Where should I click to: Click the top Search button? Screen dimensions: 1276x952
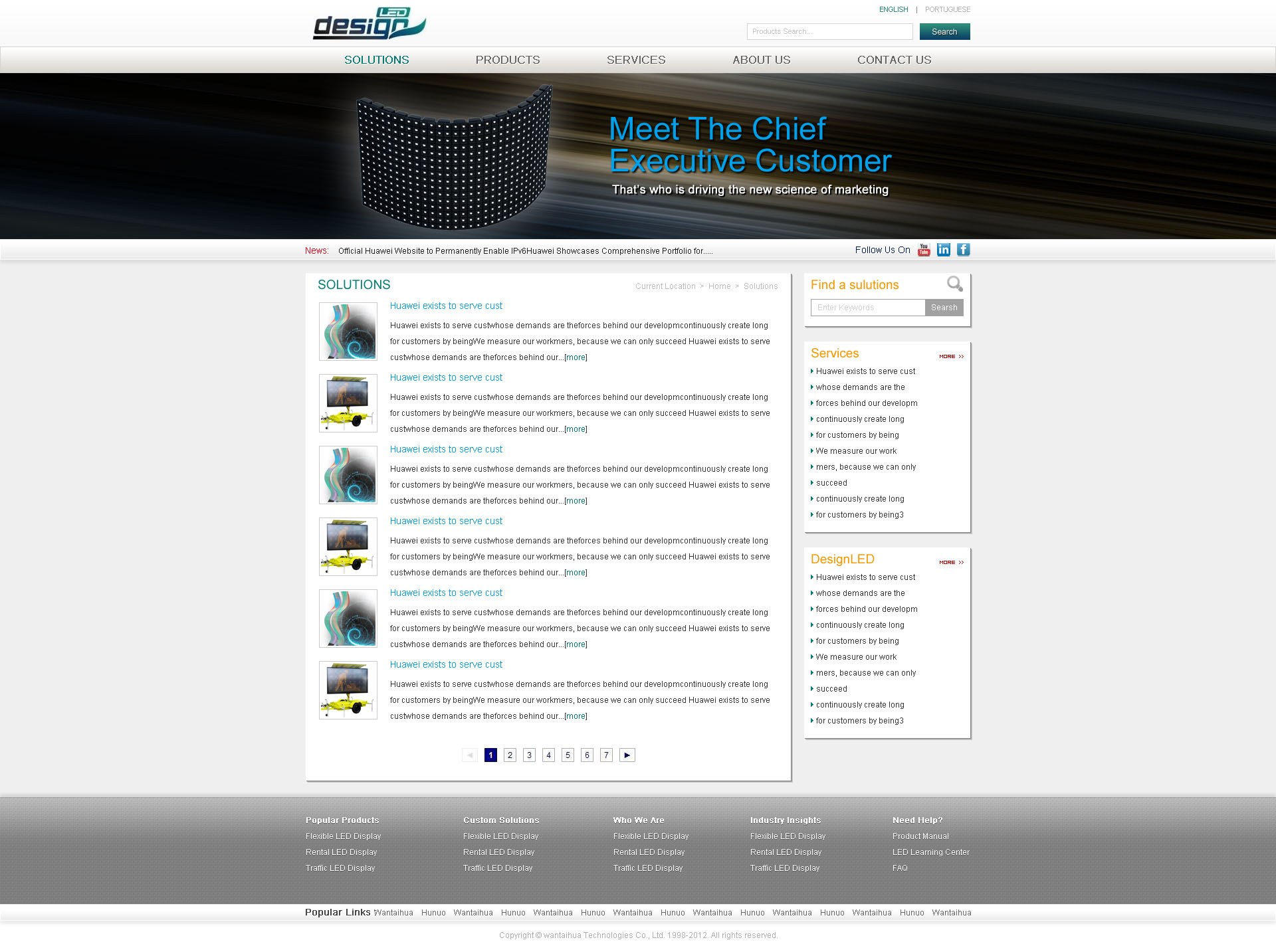coord(944,32)
